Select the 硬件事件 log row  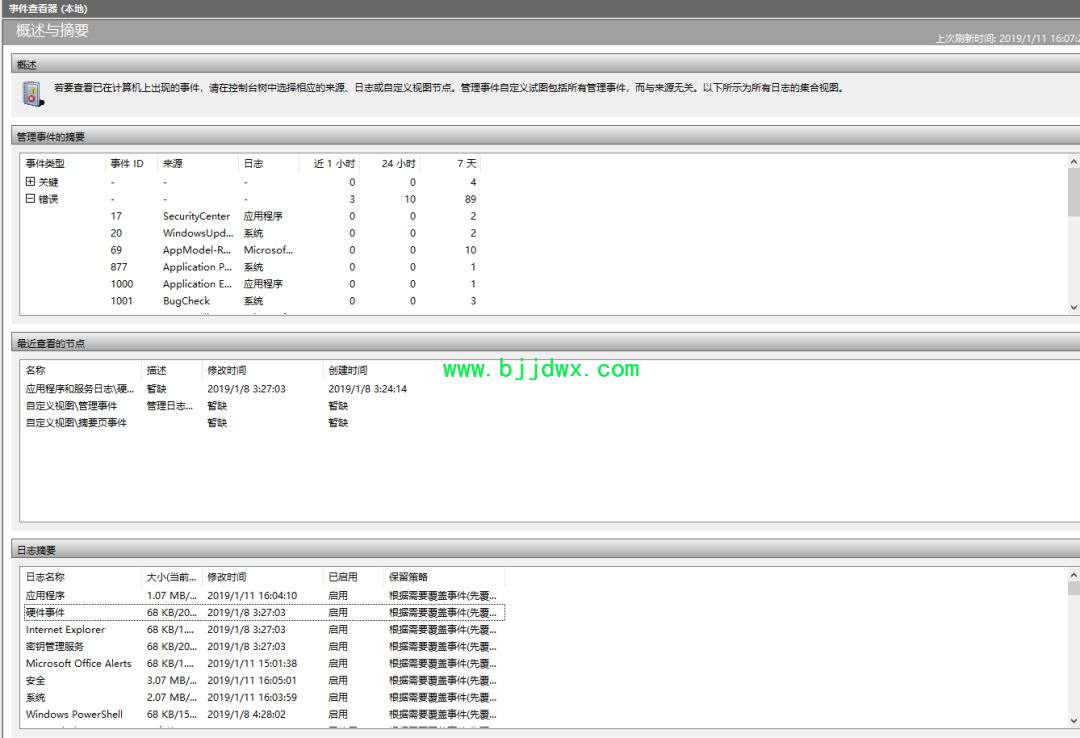[264, 613]
